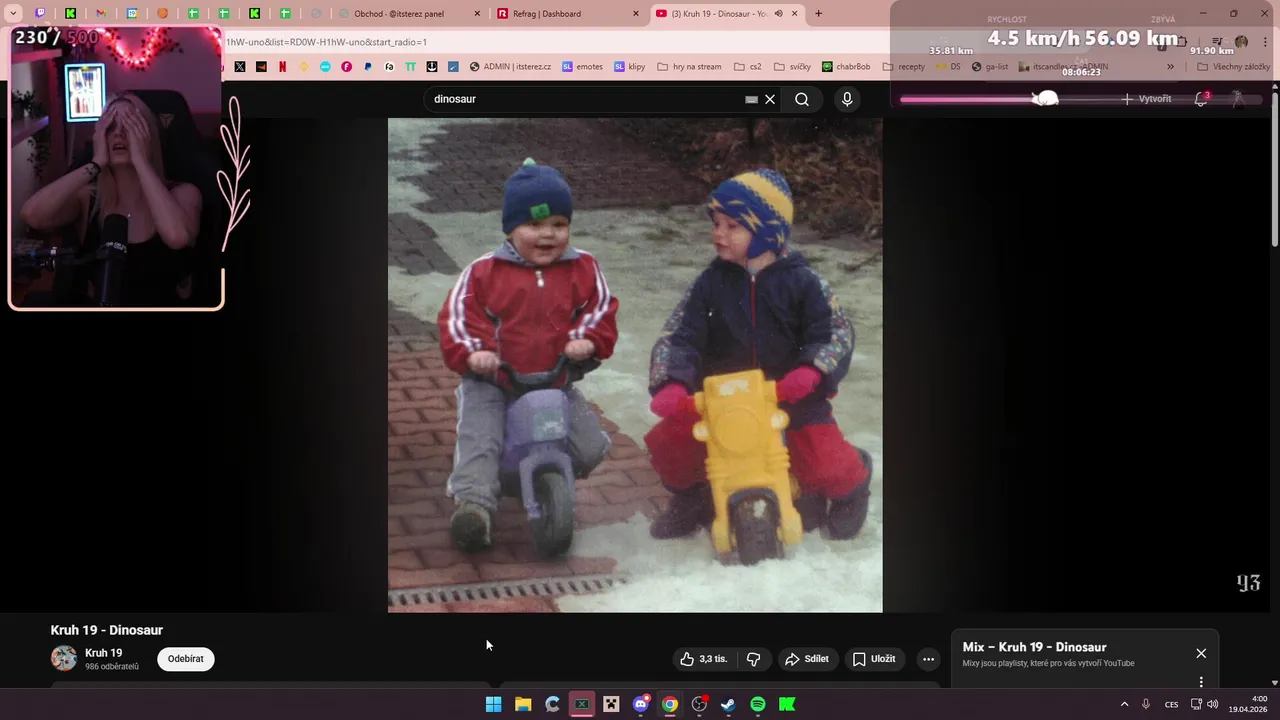The height and width of the screenshot is (720, 1280).
Task: Open the Minecraft creeper taskbar icon
Action: pyautogui.click(x=611, y=704)
